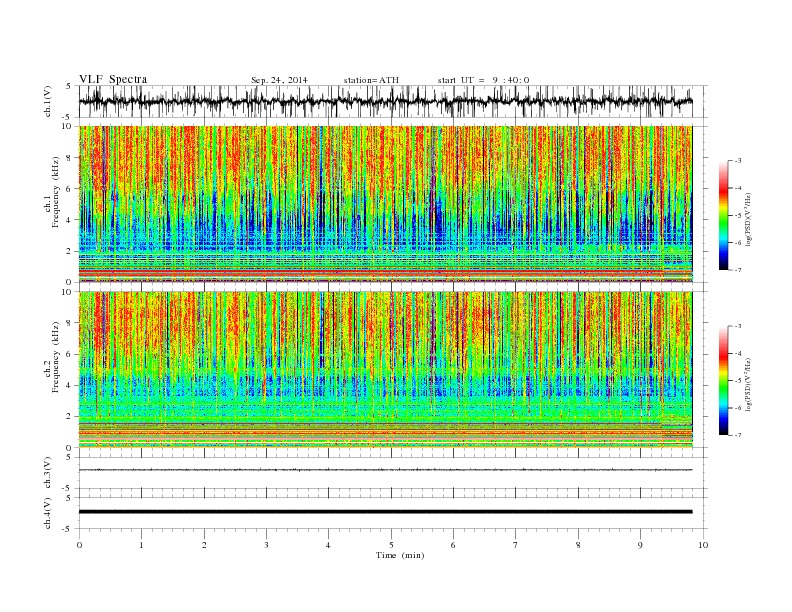This screenshot has height=612, width=792.
Task: Click the ch.1 spectrogram color scale bar
Action: pos(723,216)
